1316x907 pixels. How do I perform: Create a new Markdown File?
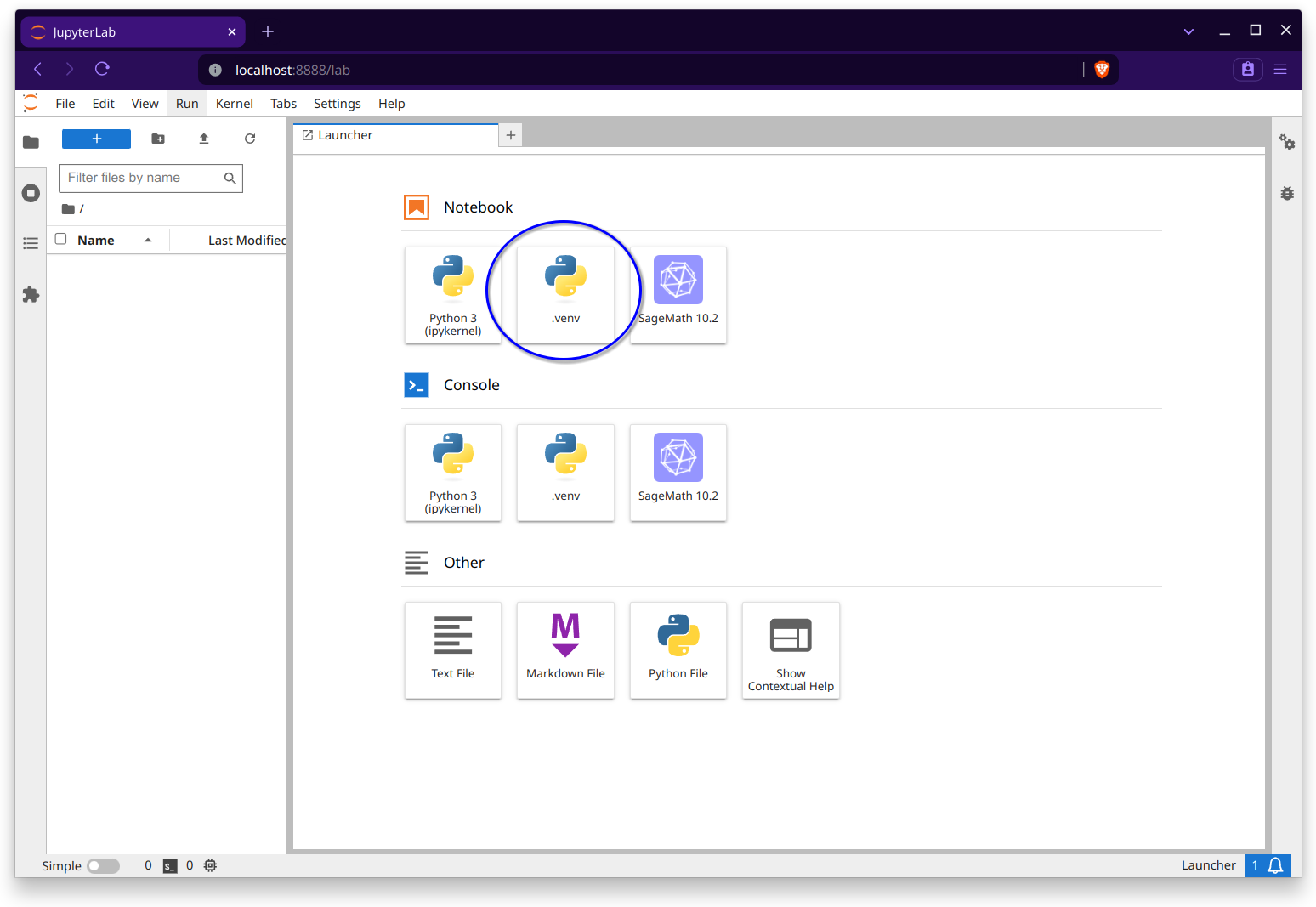pos(565,650)
